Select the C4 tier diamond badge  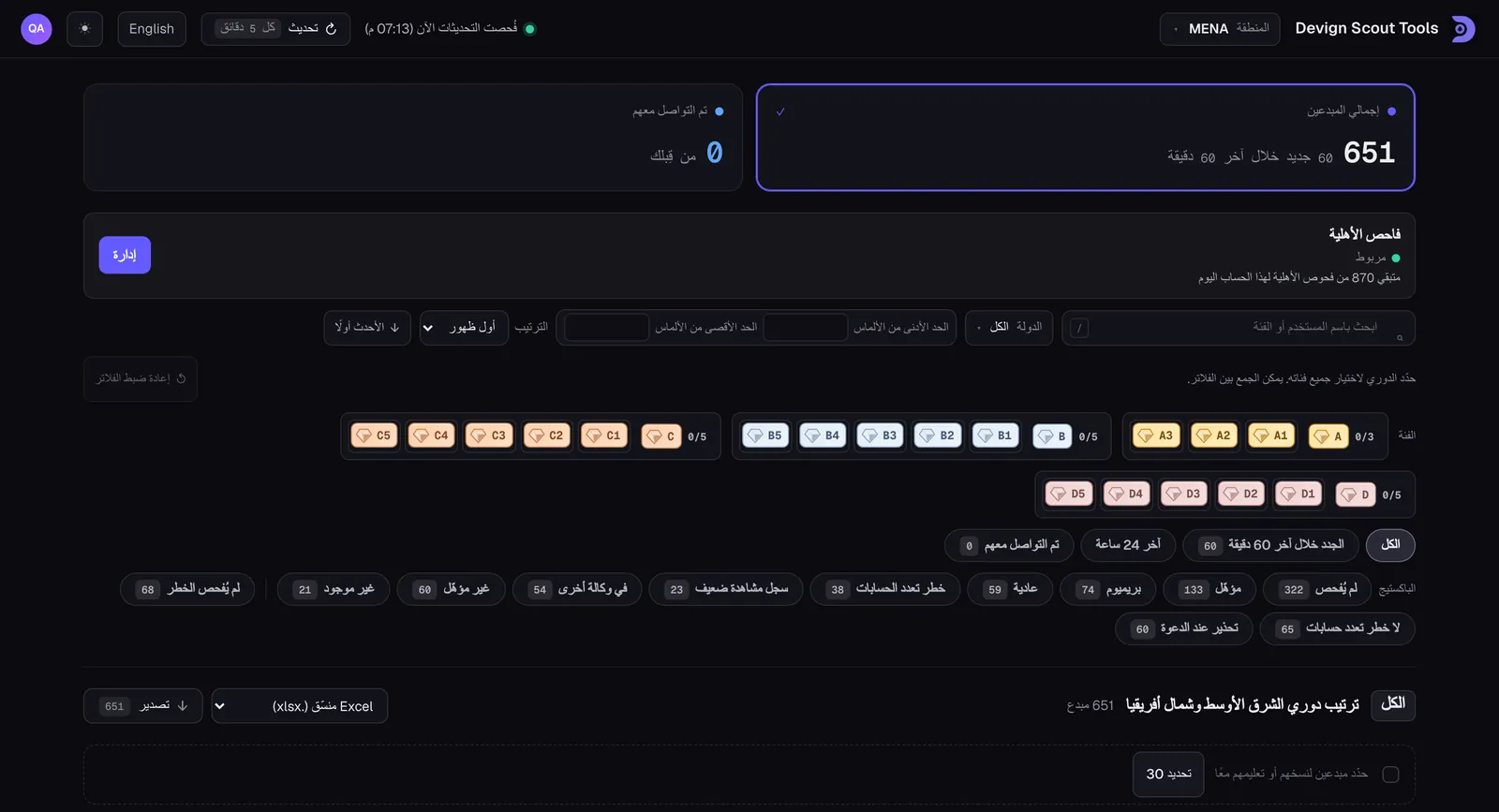tap(432, 436)
